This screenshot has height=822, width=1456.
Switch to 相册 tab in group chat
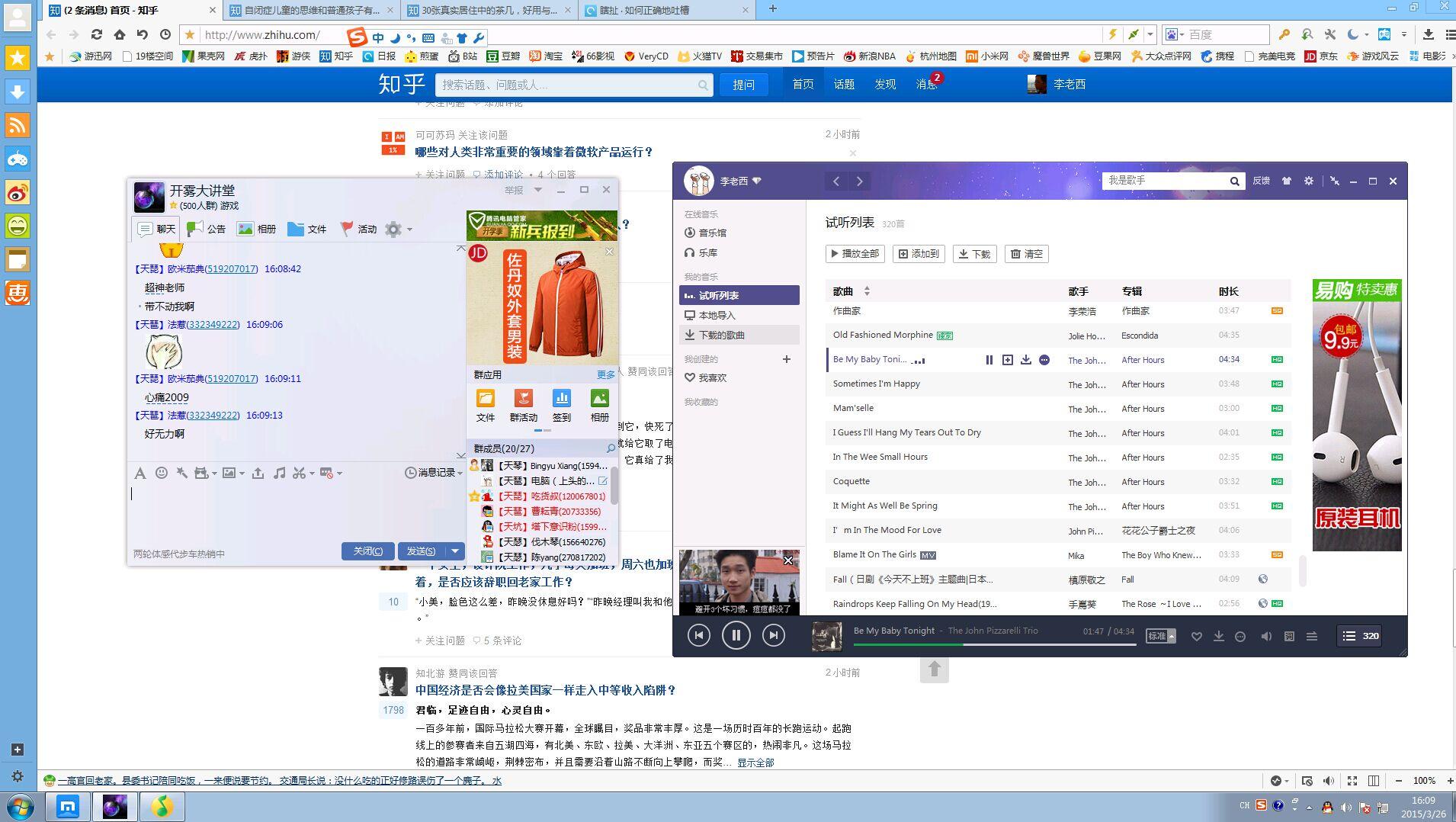(x=257, y=229)
